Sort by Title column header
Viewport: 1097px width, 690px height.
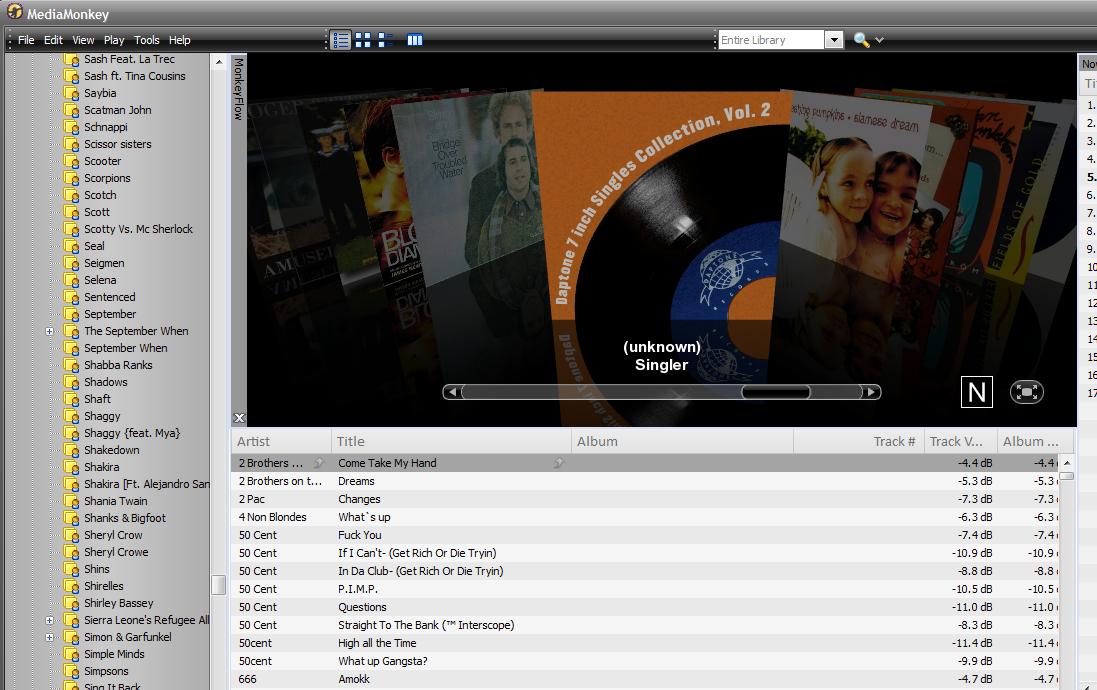coord(451,442)
